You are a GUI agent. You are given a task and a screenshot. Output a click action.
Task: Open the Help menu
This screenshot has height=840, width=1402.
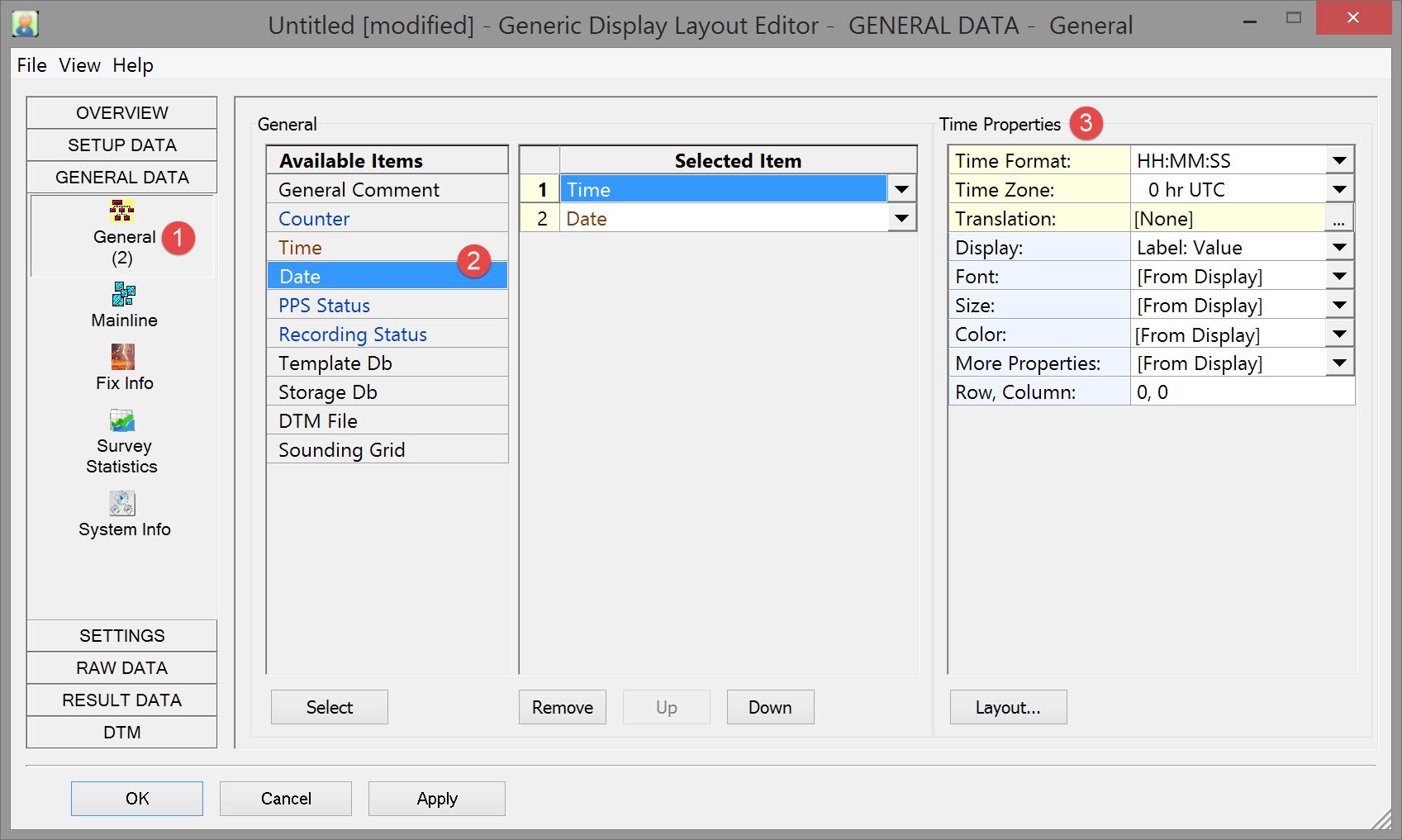133,65
